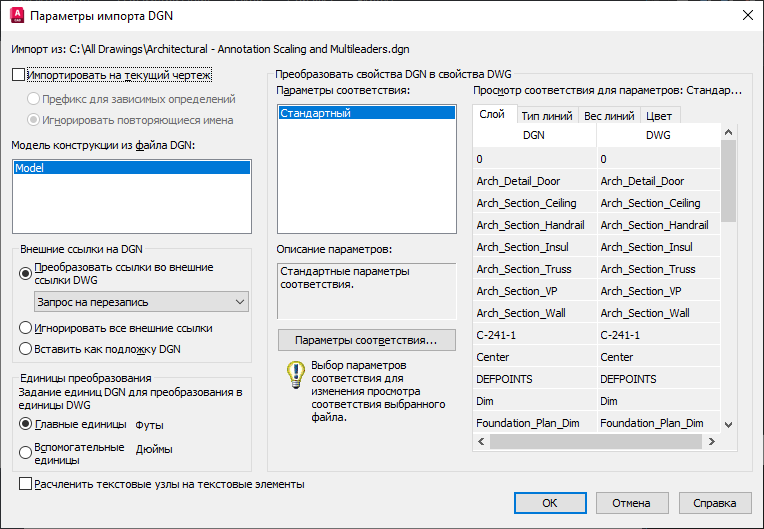The height and width of the screenshot is (529, 764).
Task: Select the Вспомогательные единицы radio button
Action: pos(25,453)
